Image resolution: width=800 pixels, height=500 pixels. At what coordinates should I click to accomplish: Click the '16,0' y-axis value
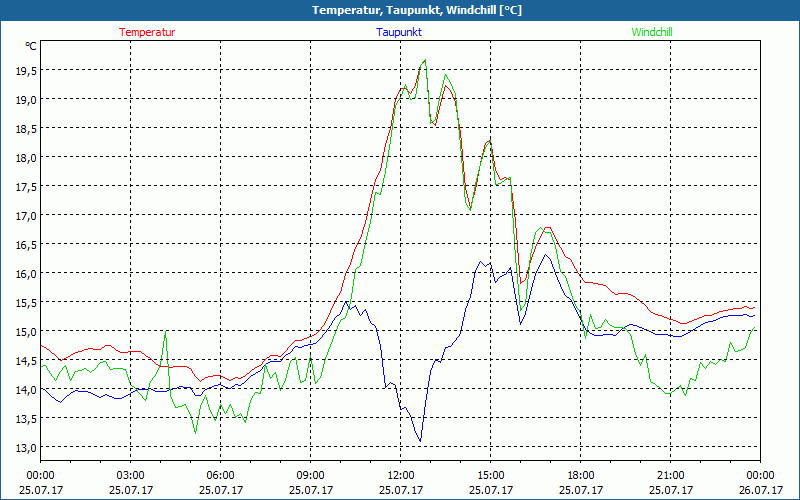(26, 274)
